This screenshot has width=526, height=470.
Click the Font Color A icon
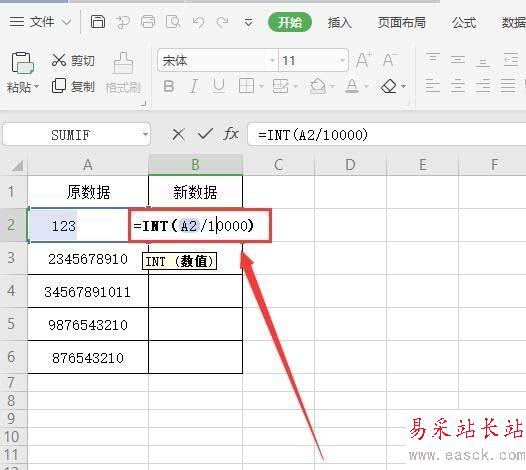pyautogui.click(x=352, y=86)
